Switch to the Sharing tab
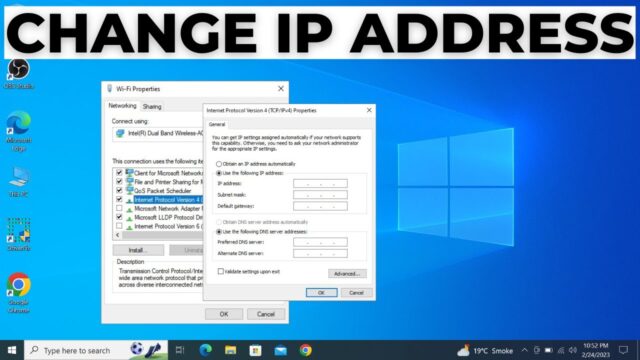The height and width of the screenshot is (360, 640). (152, 107)
